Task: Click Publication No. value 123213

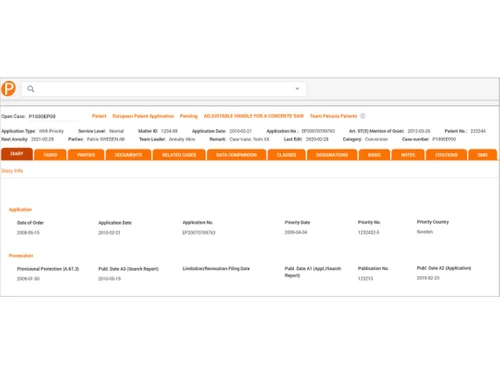Action: coord(365,278)
